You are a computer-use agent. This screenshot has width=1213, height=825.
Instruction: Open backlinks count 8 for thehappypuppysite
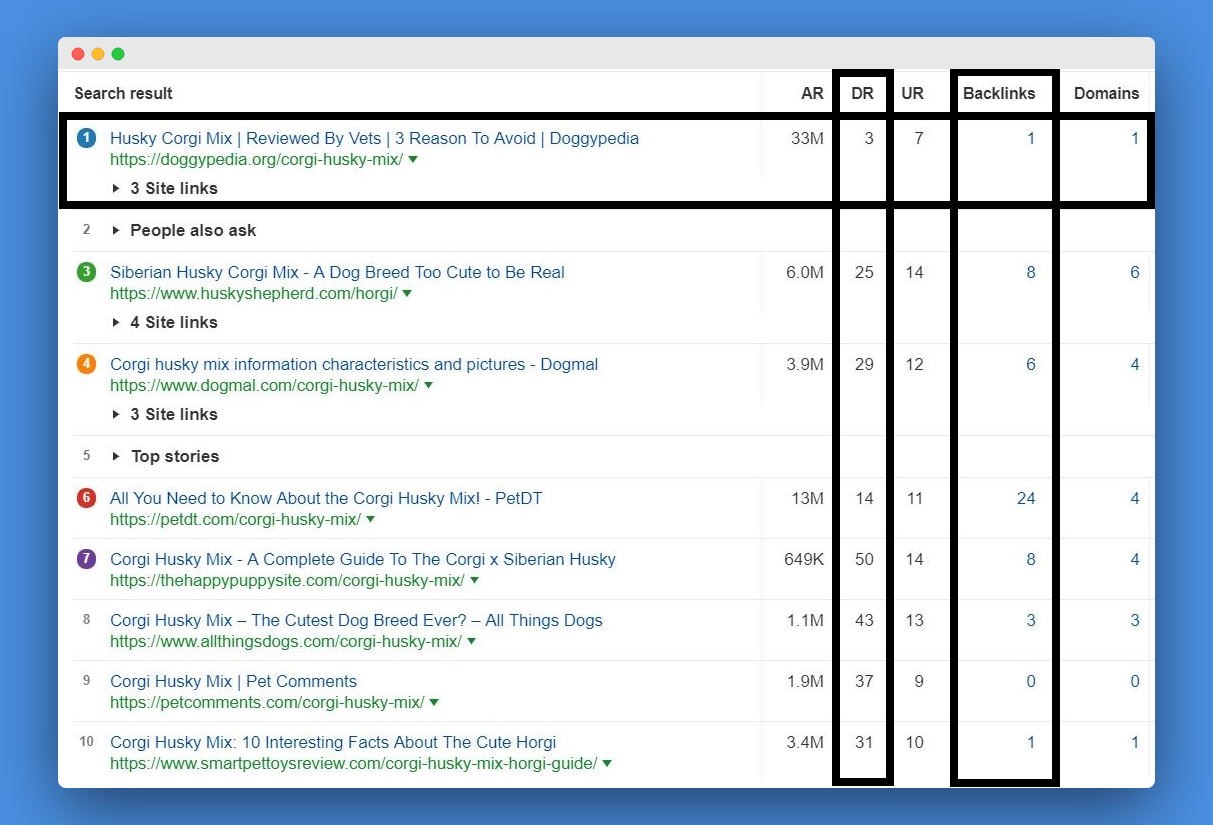click(1030, 559)
